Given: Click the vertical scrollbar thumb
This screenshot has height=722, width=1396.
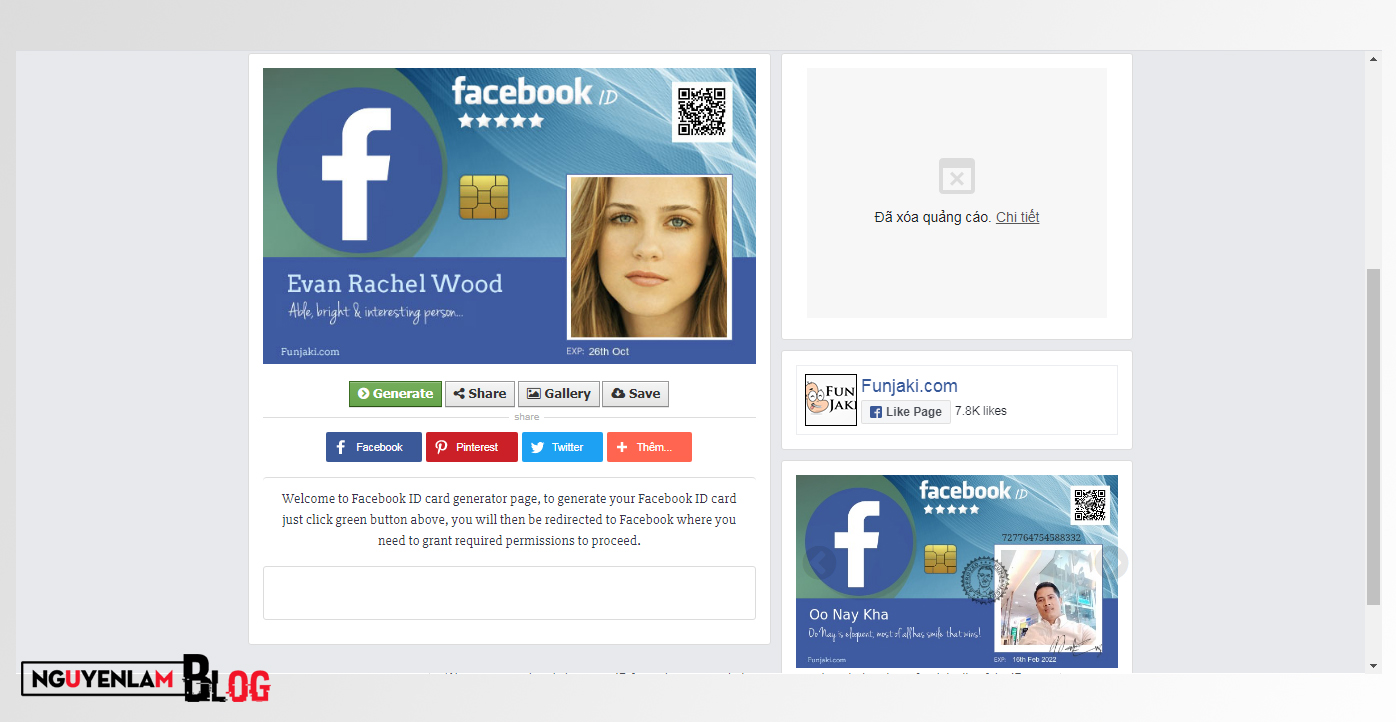Looking at the screenshot, I should (x=1374, y=437).
